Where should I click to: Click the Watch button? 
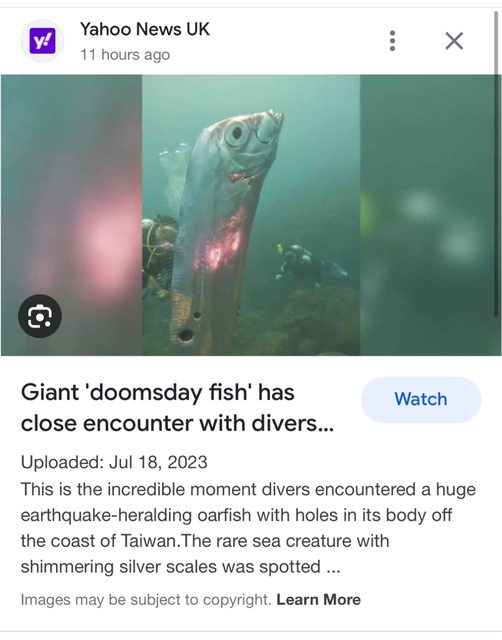tap(421, 399)
